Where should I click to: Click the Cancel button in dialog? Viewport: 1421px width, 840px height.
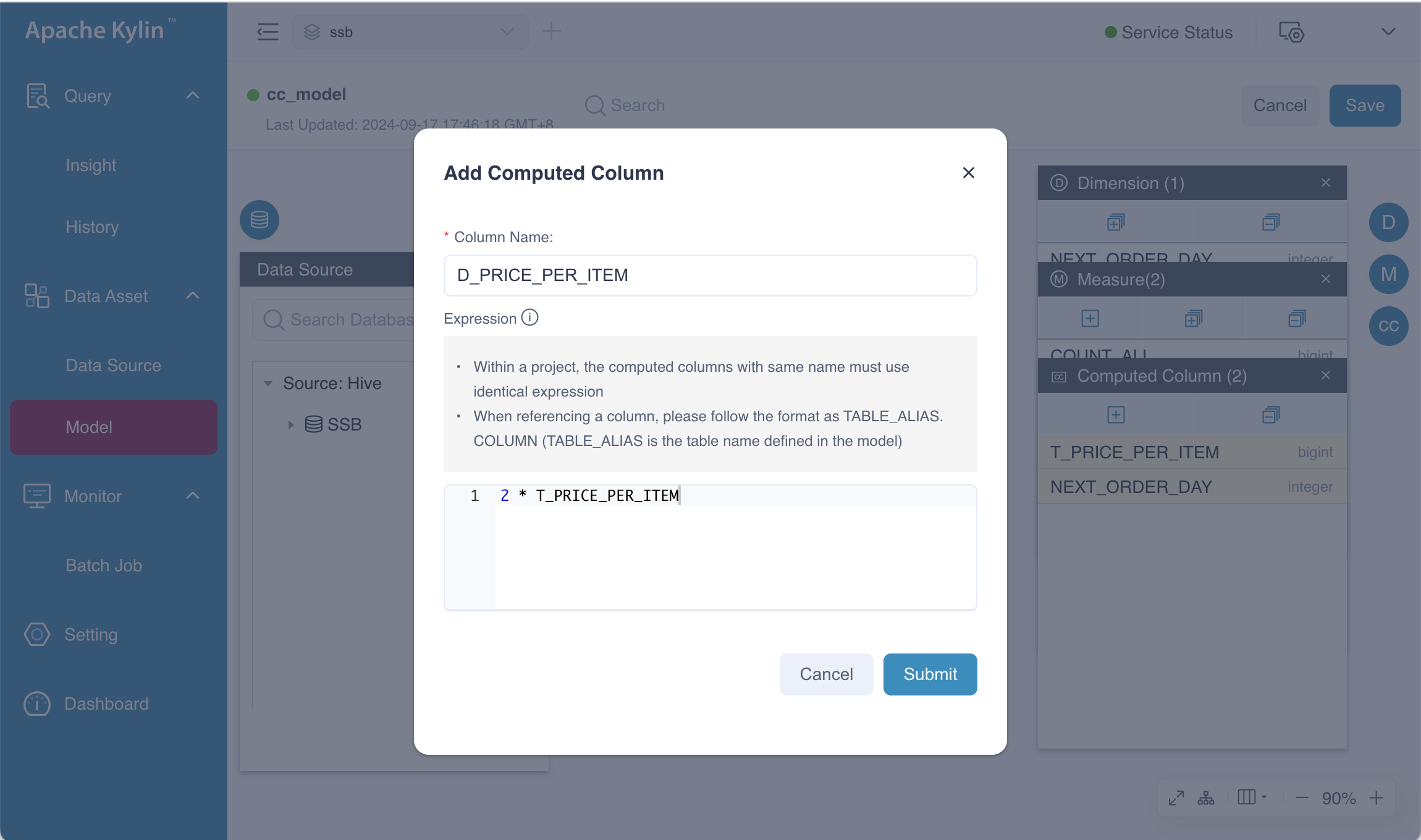[826, 674]
